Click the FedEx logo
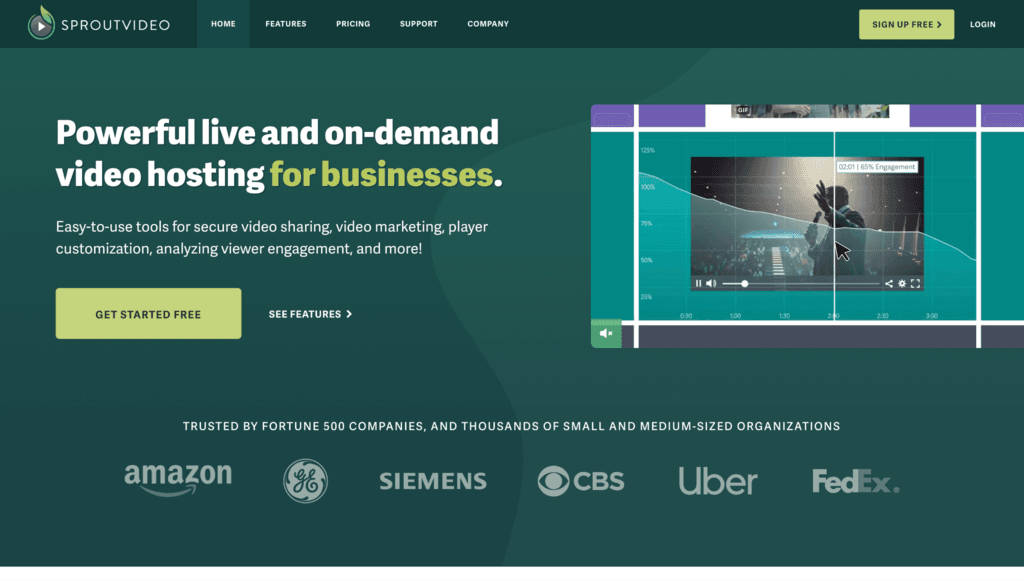This screenshot has width=1024, height=581. [856, 481]
